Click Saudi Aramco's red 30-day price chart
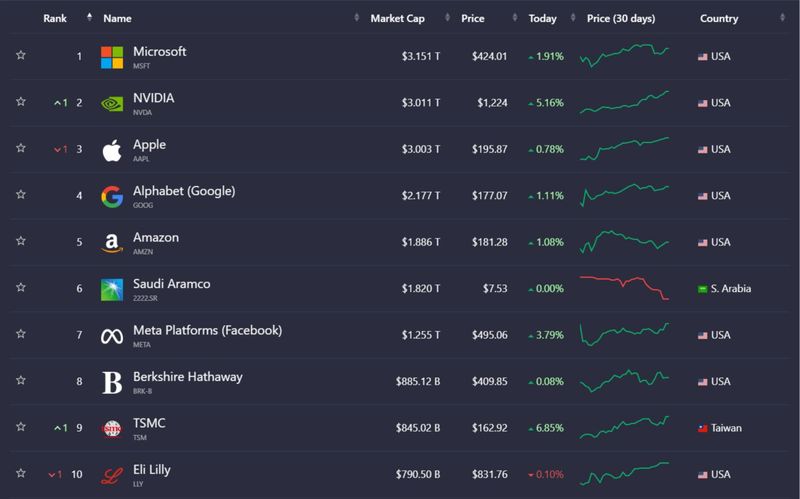The image size is (800, 499). (x=625, y=287)
